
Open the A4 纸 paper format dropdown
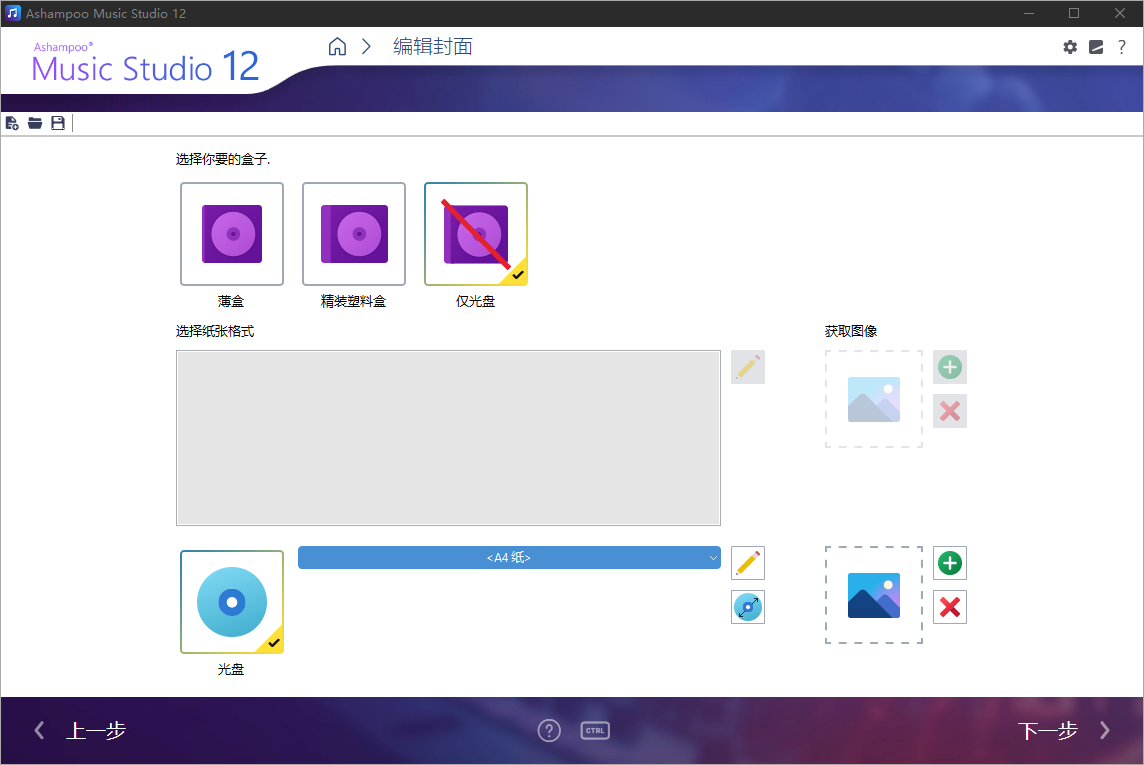pyautogui.click(x=509, y=557)
